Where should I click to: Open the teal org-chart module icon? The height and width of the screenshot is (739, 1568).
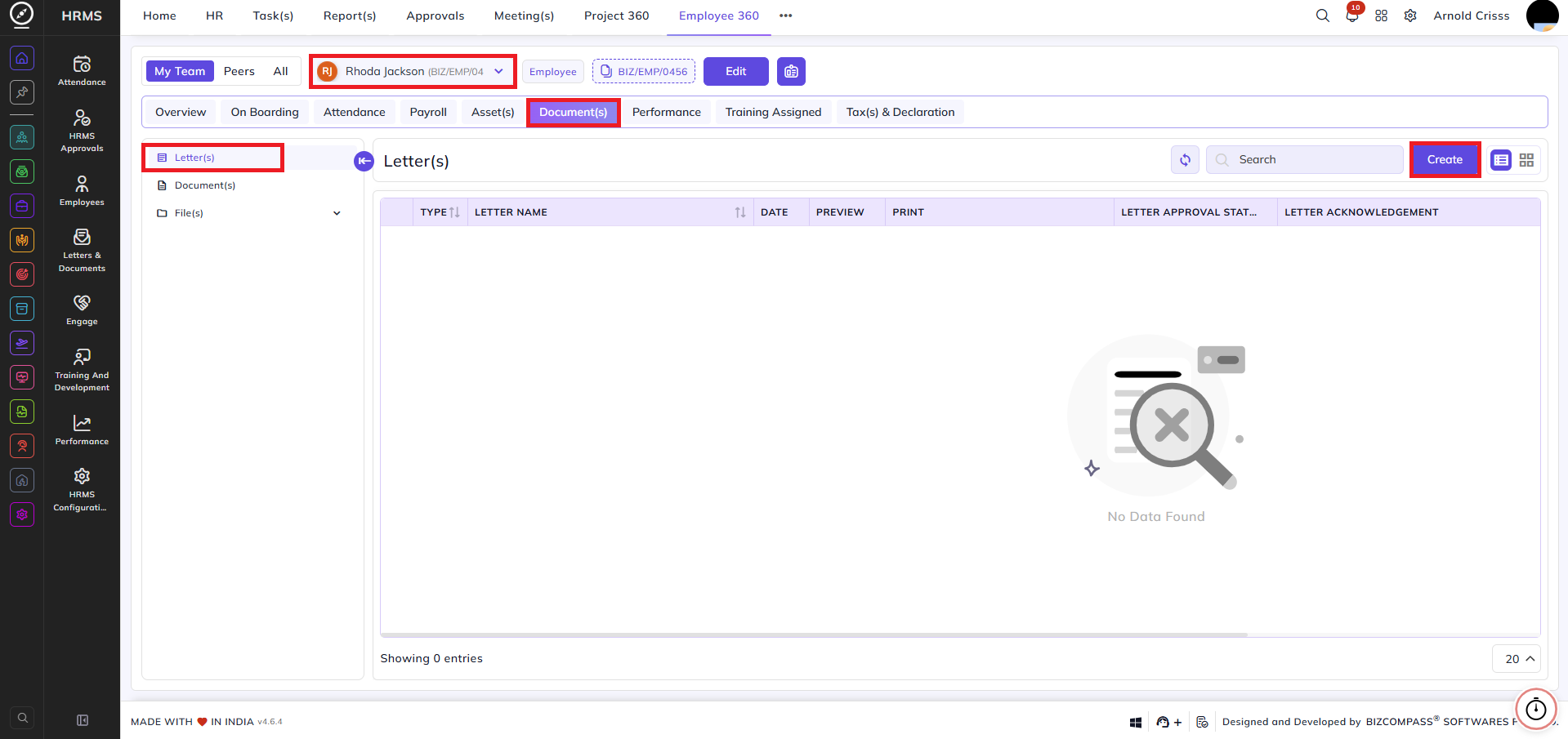click(x=22, y=137)
